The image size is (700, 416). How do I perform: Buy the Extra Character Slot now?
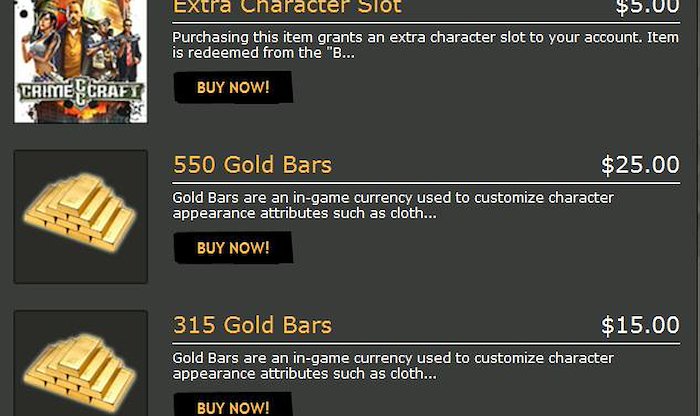233,87
